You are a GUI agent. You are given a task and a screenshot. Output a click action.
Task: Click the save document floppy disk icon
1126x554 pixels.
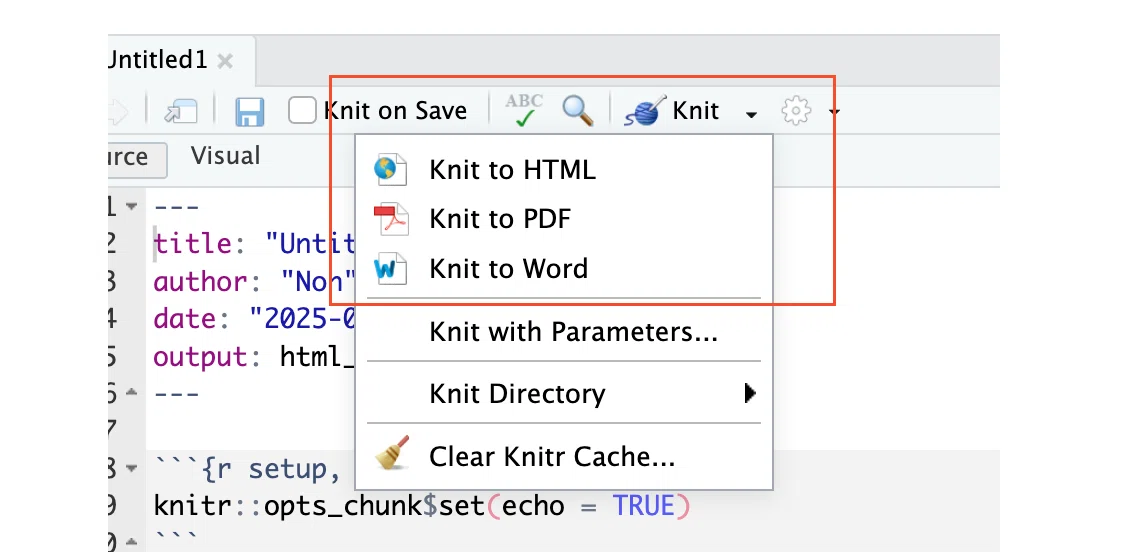point(249,111)
